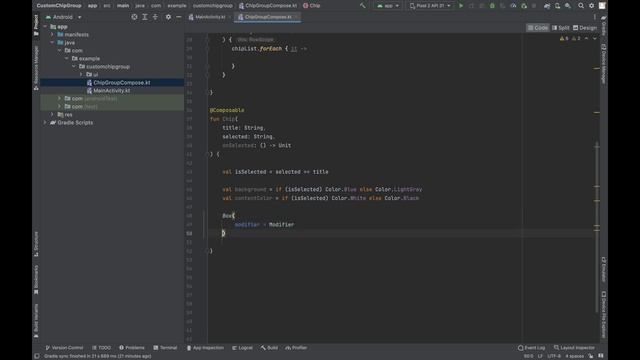
Task: Click CustomChipGroup breadcrumb in navigation bar
Action: coord(59,6)
